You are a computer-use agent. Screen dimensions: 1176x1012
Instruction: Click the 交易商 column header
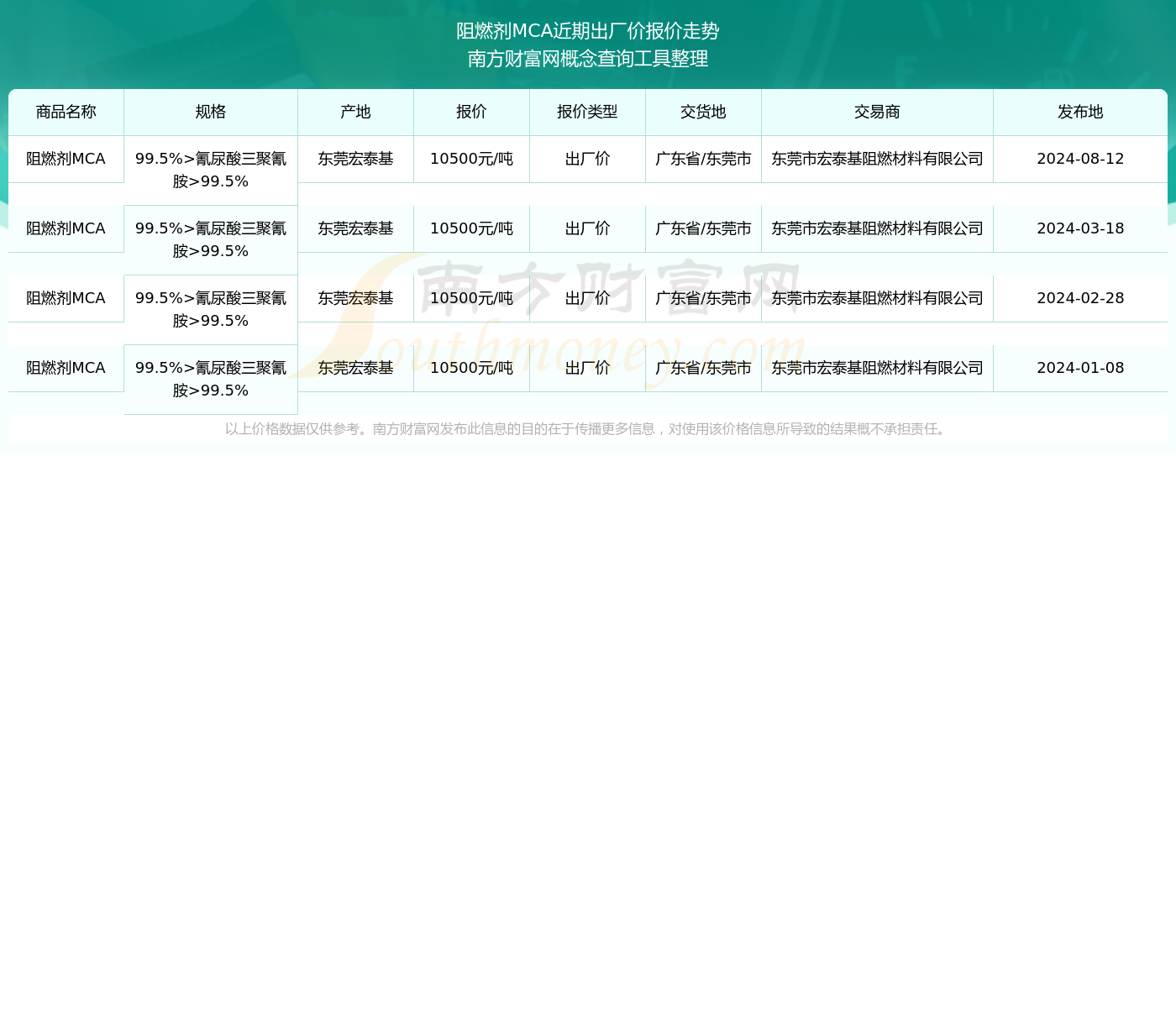877,112
